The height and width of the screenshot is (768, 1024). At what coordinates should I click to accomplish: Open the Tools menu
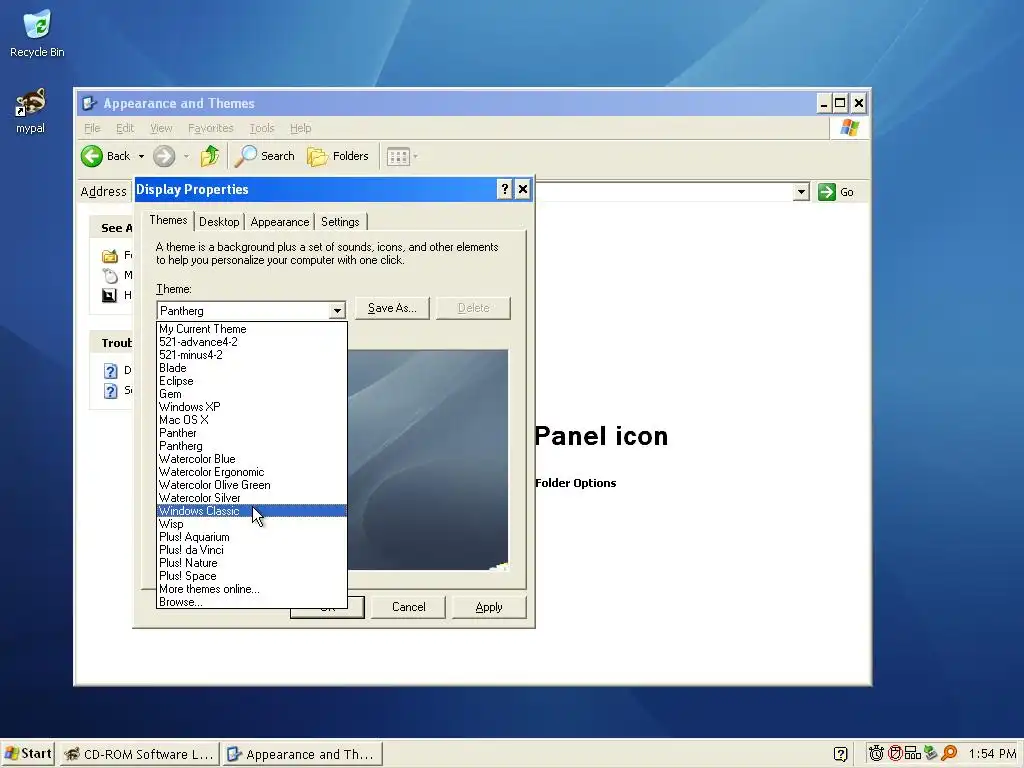click(x=262, y=128)
